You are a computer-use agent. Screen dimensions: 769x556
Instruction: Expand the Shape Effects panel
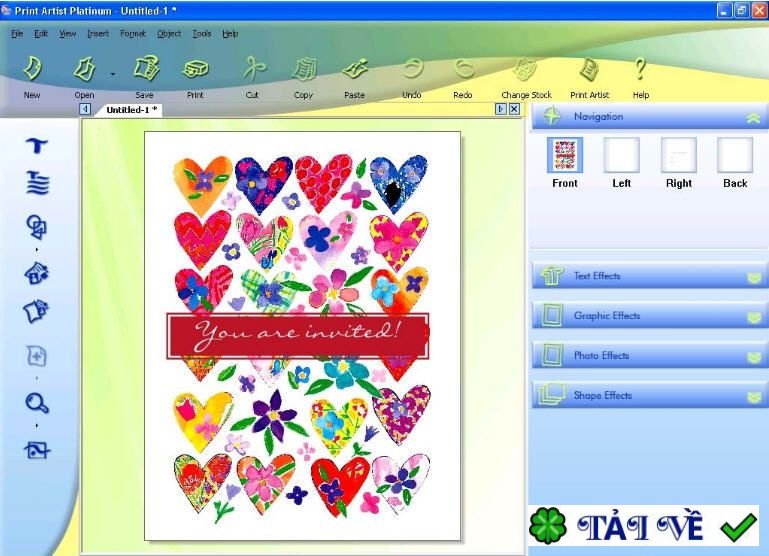click(754, 397)
